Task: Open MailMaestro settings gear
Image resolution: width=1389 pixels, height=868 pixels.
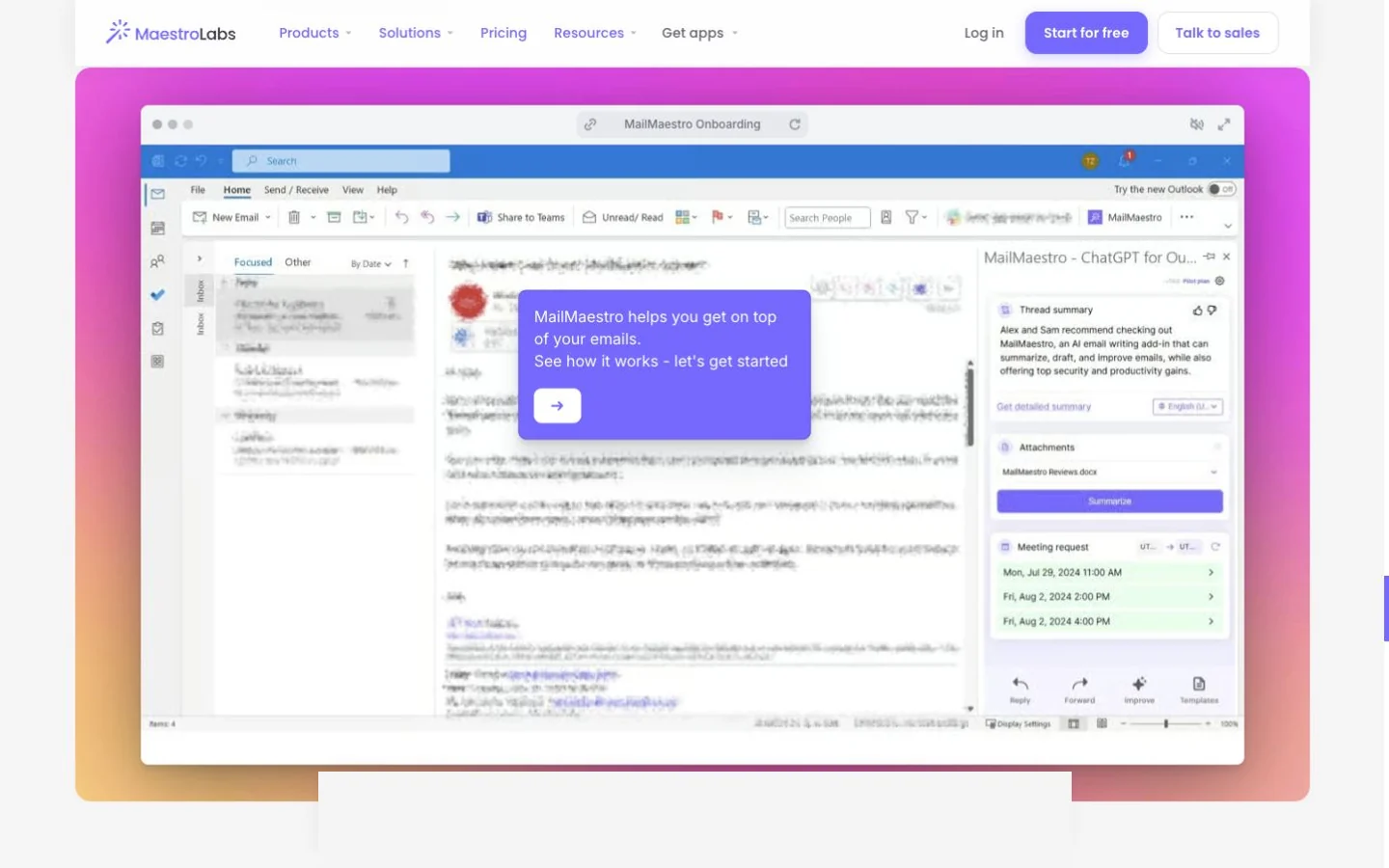Action: point(1220,281)
